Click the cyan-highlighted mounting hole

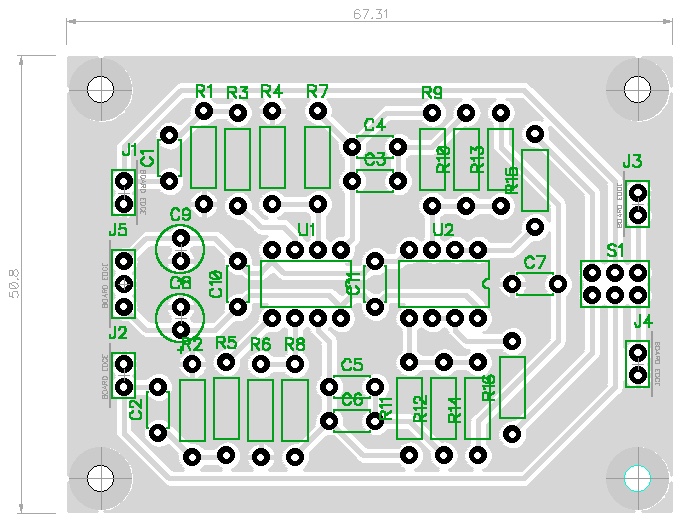click(x=637, y=479)
